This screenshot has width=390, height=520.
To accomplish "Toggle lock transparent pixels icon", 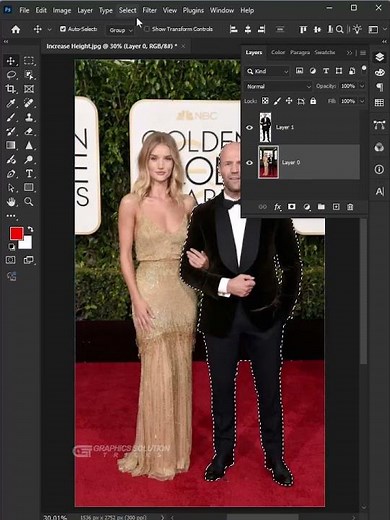I will 265,101.
